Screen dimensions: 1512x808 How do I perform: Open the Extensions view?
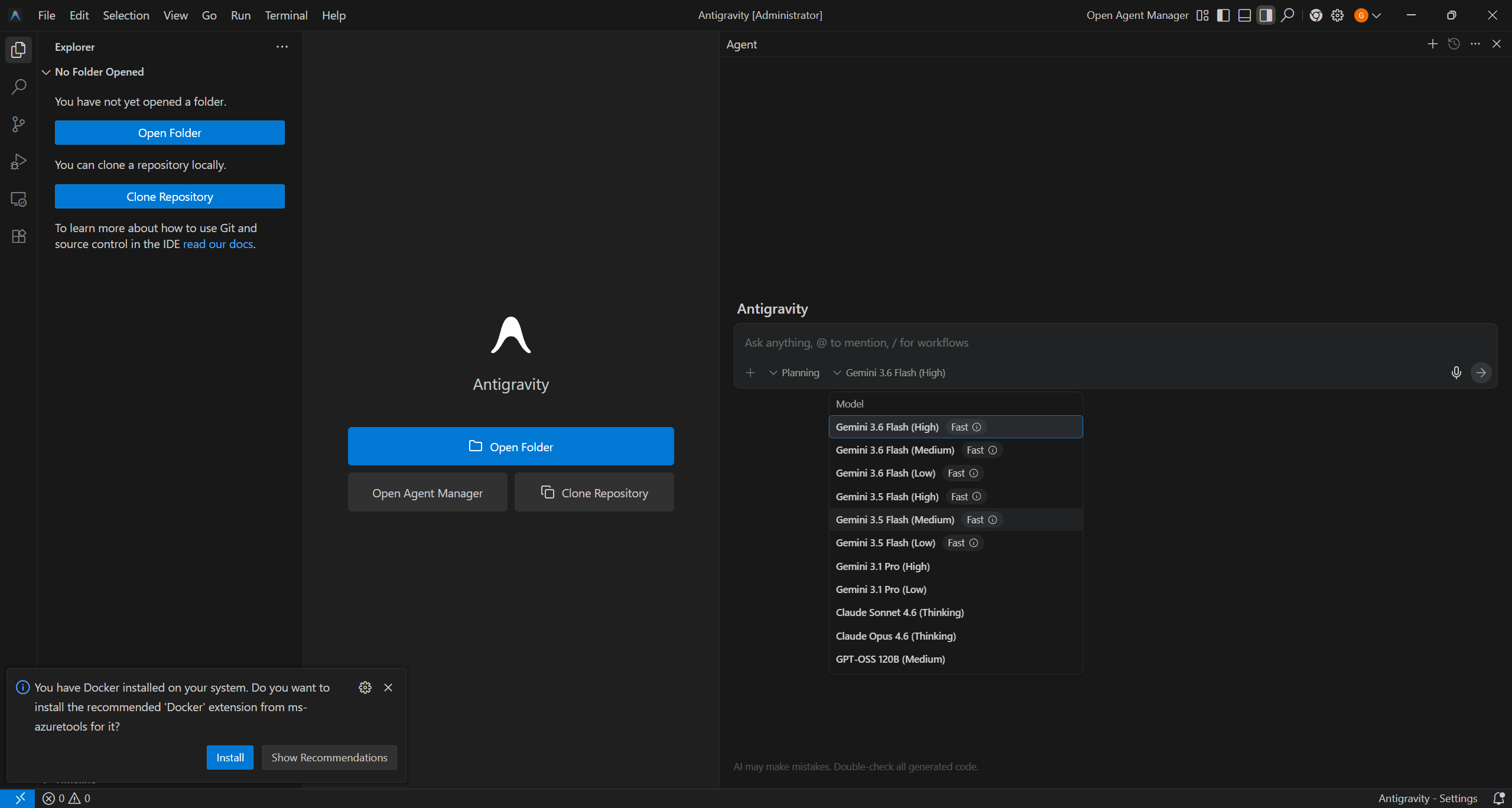18,236
